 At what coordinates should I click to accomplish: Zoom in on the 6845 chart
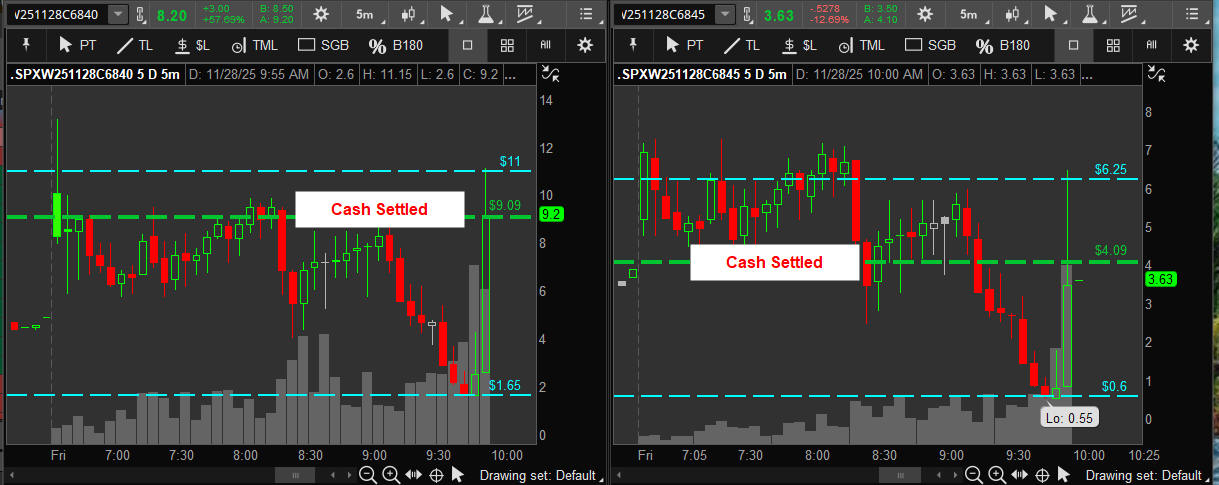pyautogui.click(x=996, y=475)
